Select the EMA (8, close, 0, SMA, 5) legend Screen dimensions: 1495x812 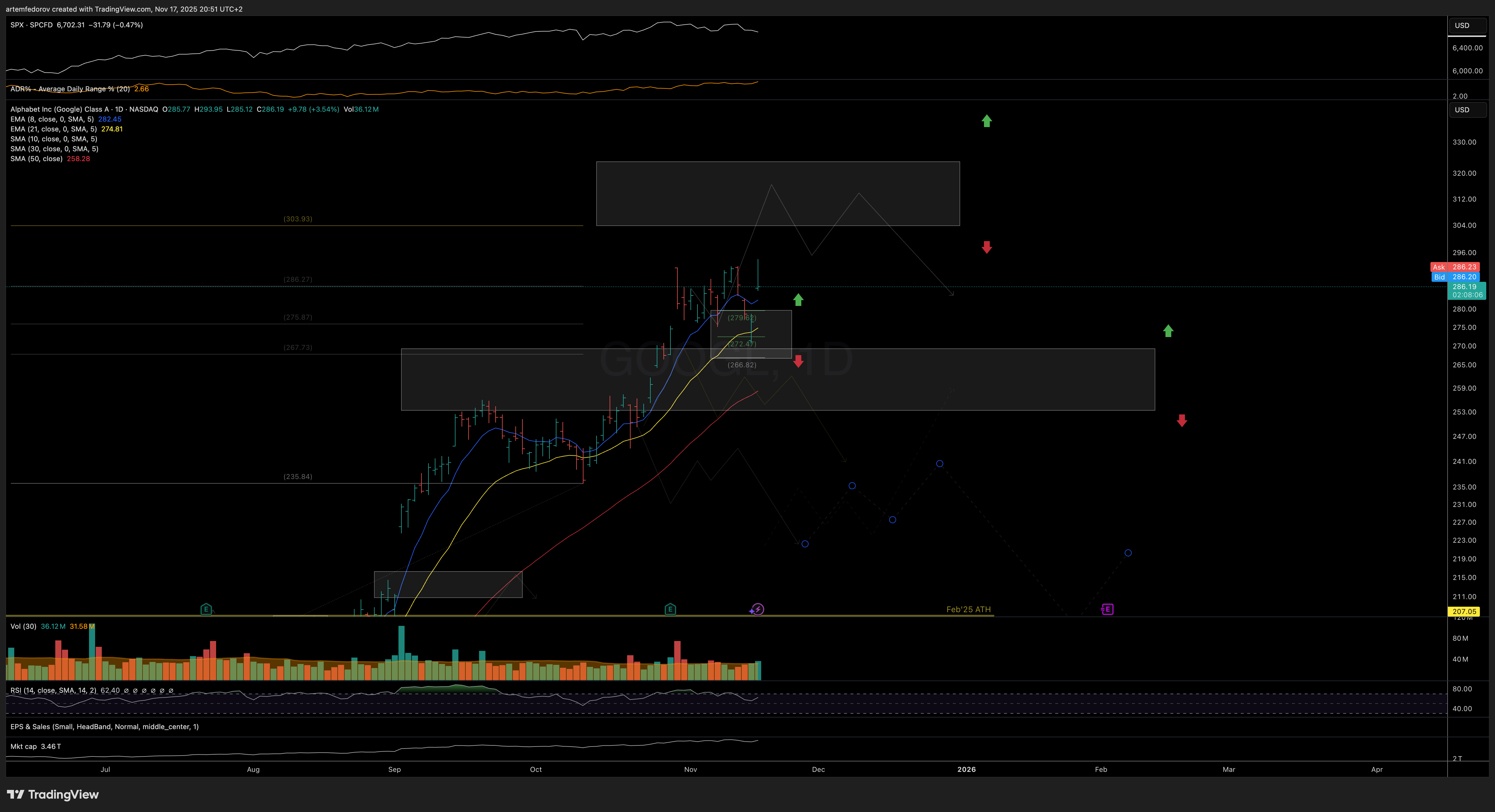(52, 119)
